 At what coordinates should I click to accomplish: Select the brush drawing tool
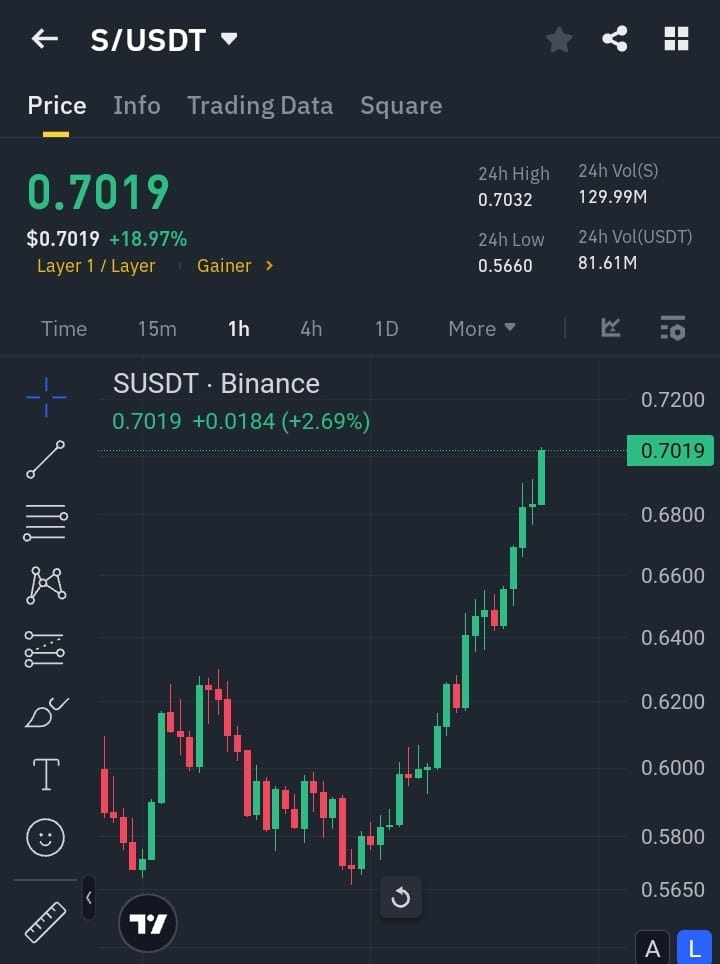(x=47, y=712)
